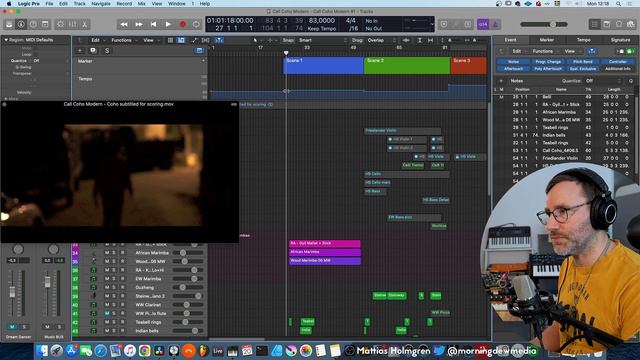Switch to the Tempo tab
Viewport: 640px width, 360px height.
coord(583,40)
